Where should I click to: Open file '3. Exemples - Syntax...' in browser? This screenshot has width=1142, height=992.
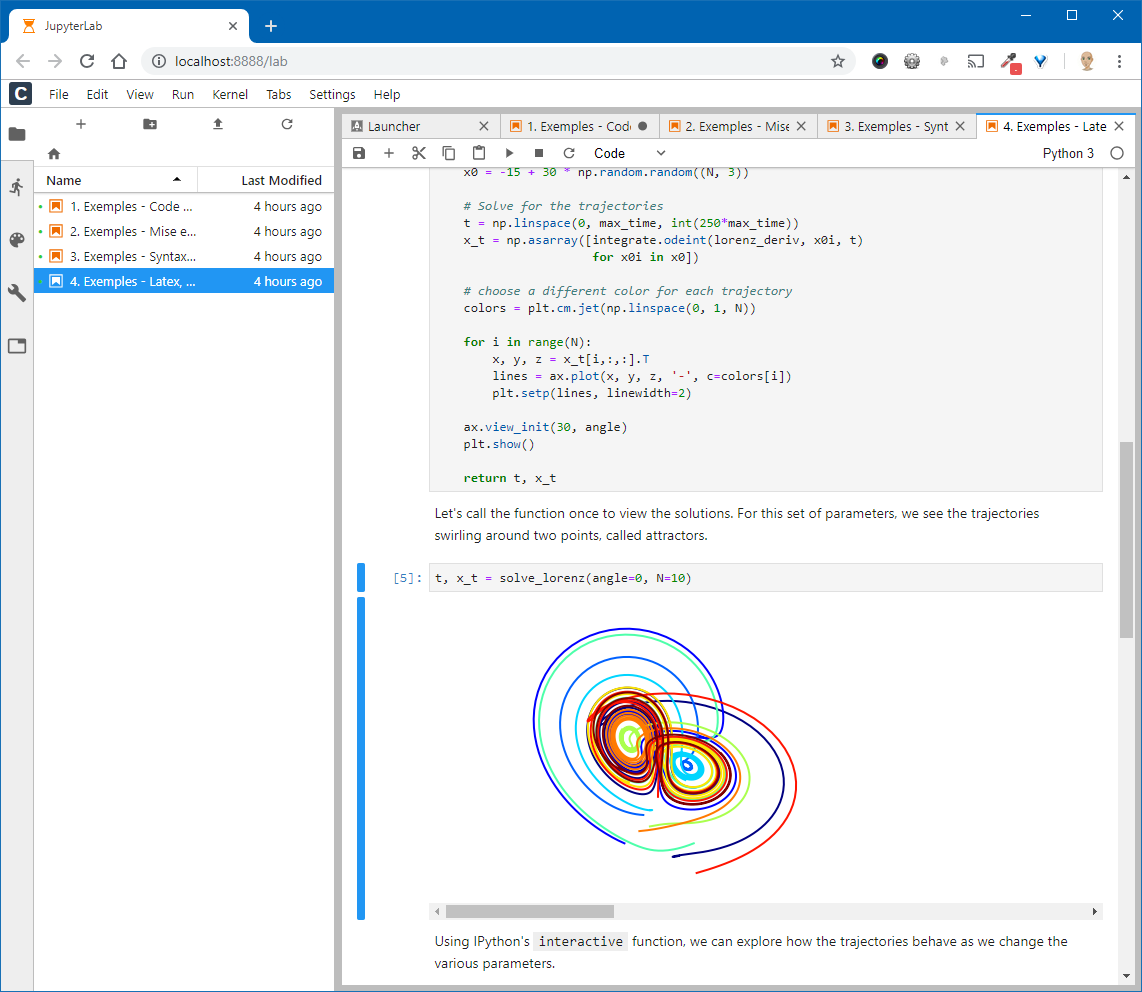[x=132, y=256]
